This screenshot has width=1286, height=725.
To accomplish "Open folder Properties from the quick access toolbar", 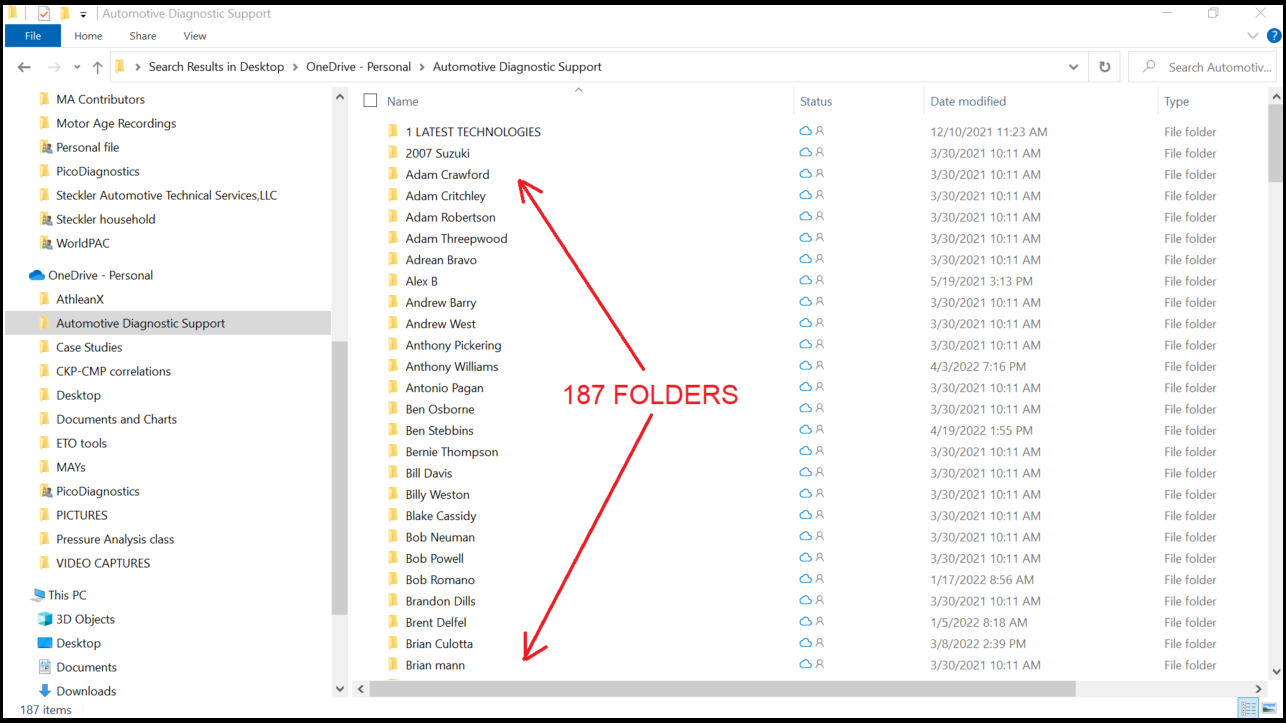I will click(43, 13).
